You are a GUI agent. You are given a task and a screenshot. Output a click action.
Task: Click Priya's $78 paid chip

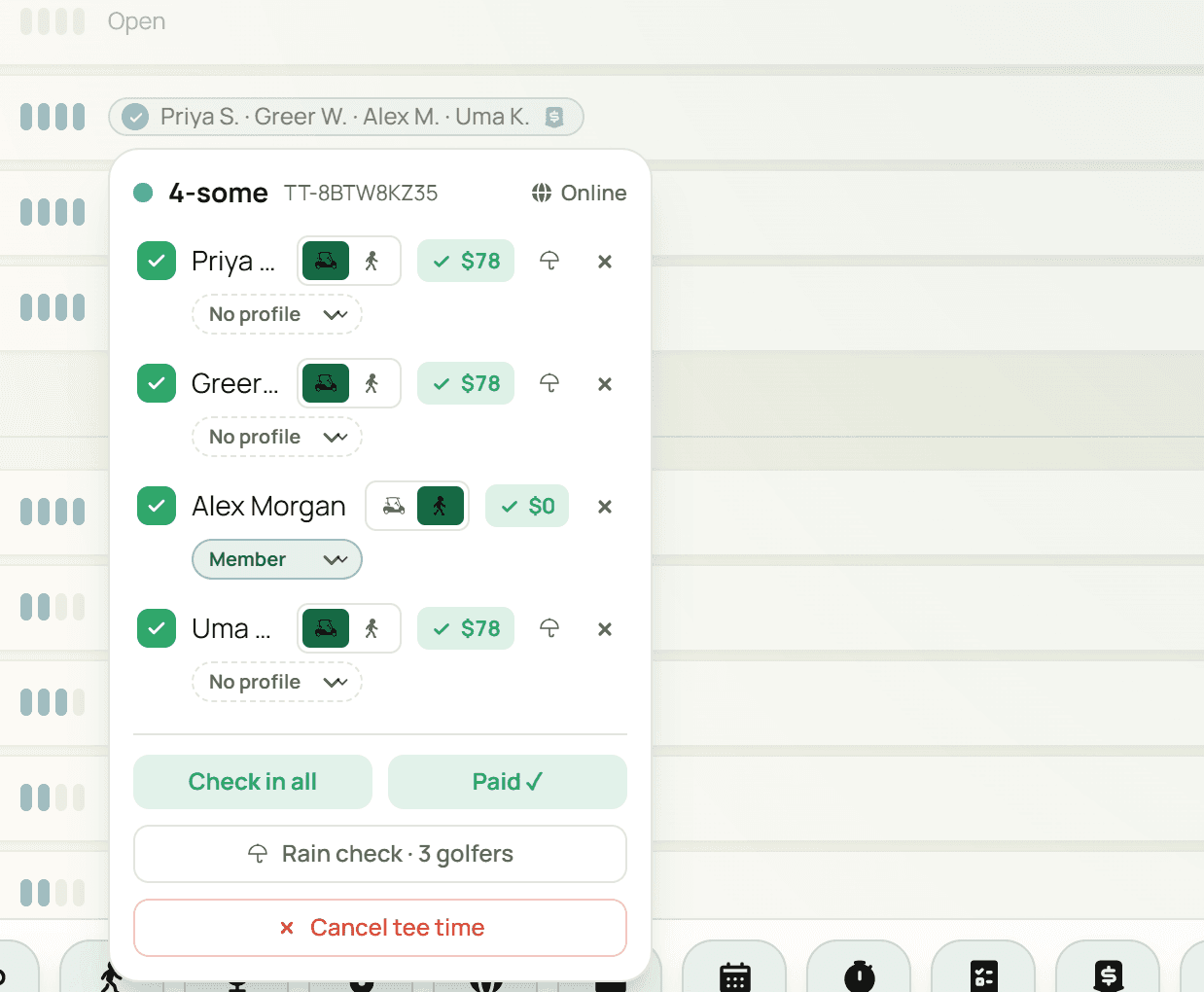click(x=466, y=261)
